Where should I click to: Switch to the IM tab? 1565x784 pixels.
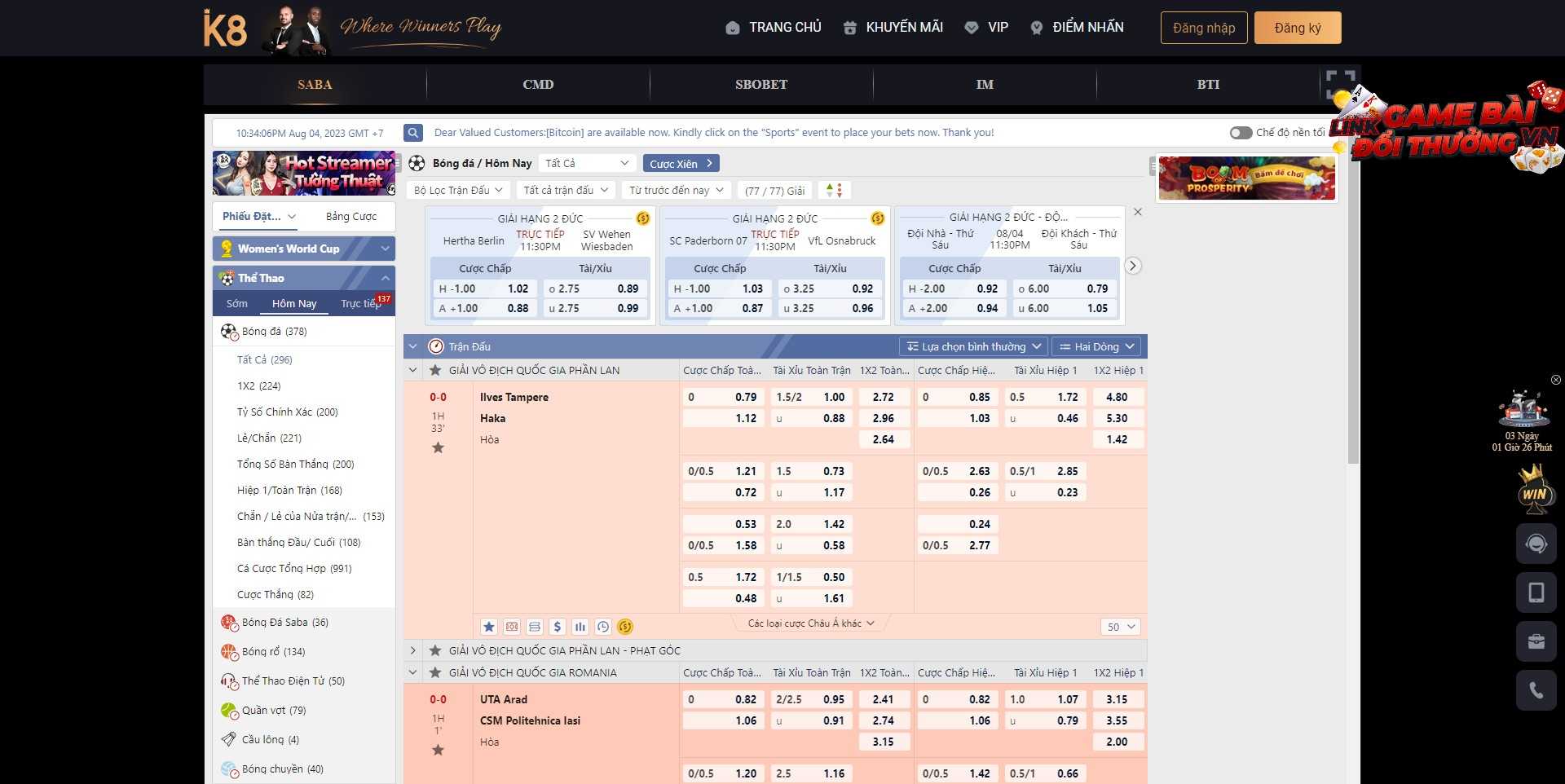pyautogui.click(x=985, y=84)
